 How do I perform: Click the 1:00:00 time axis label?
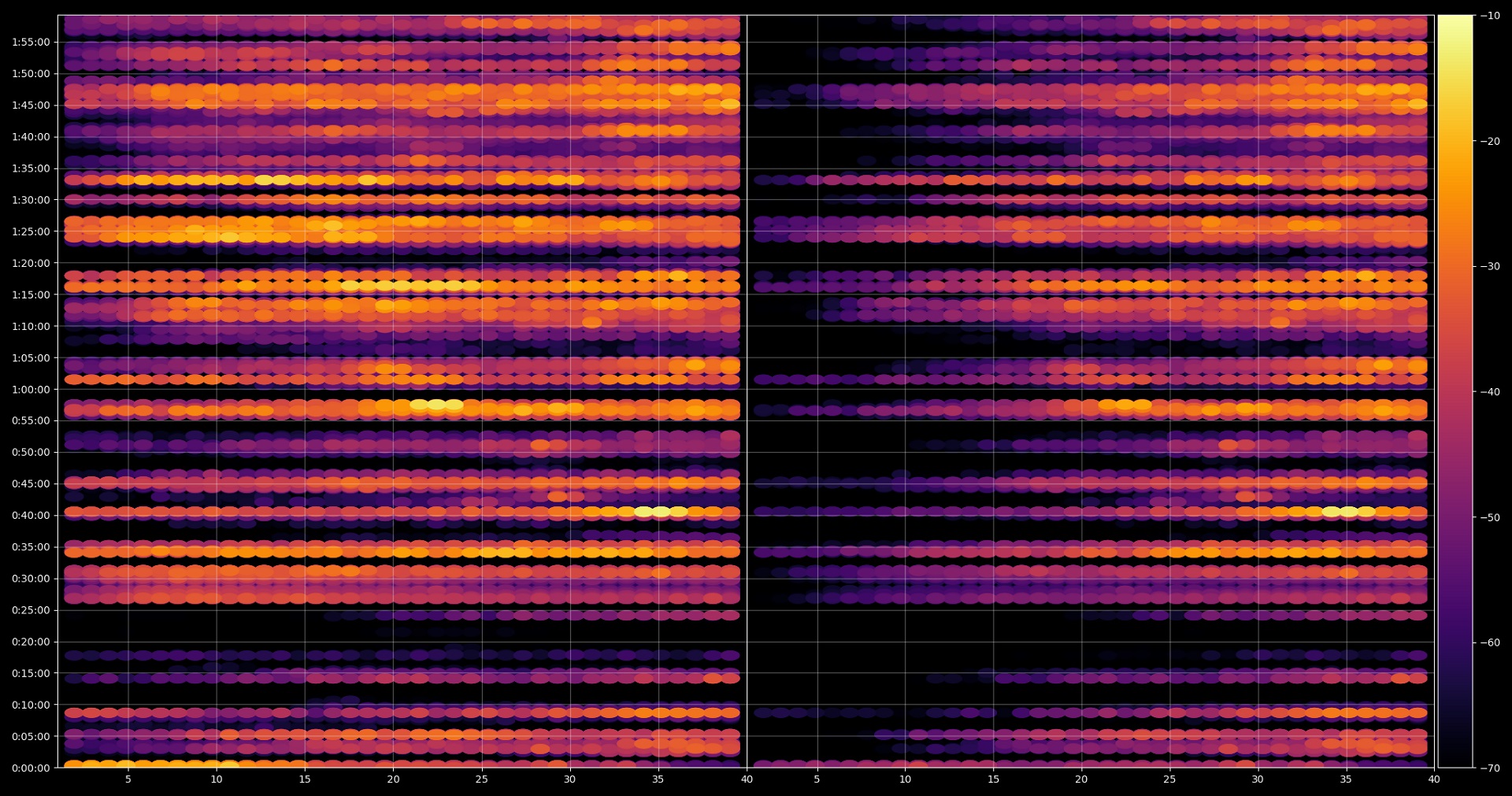click(31, 390)
